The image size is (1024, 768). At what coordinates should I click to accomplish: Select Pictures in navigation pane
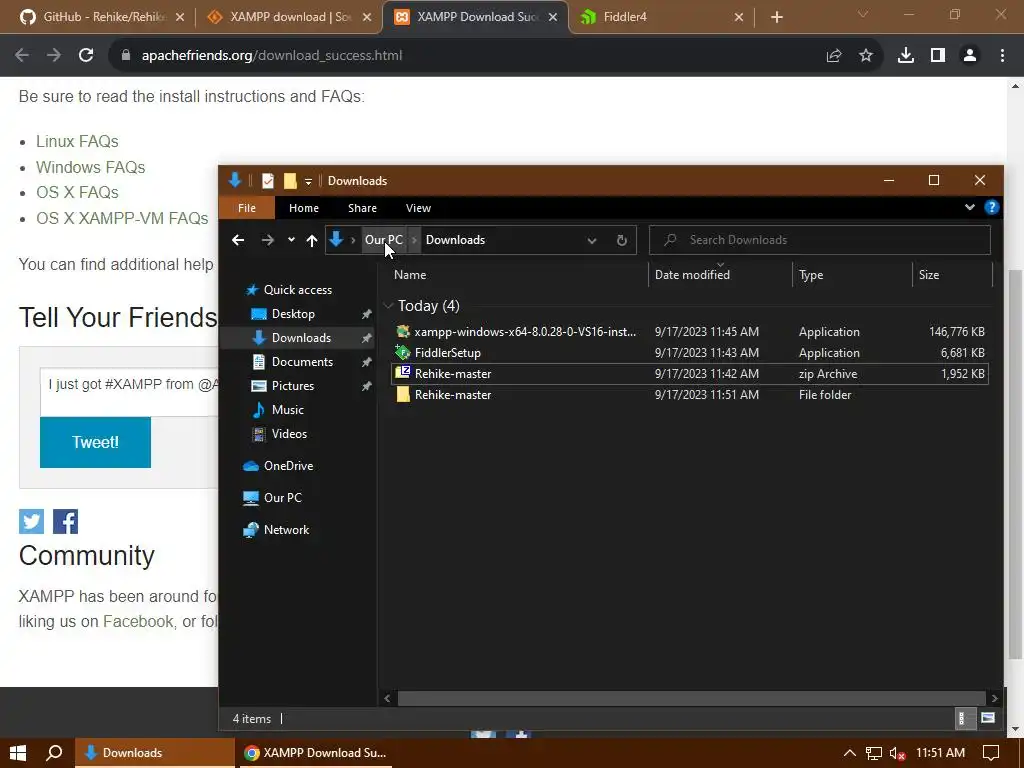(293, 386)
